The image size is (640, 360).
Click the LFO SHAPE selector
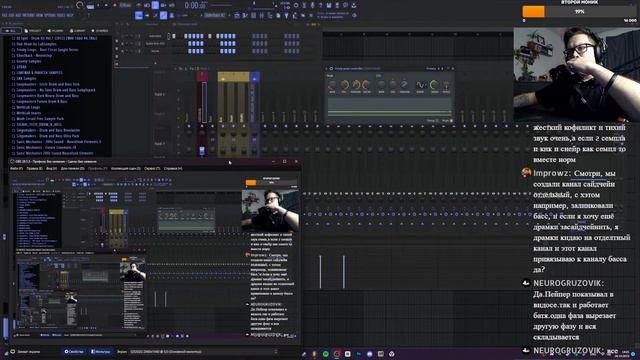coord(420,85)
